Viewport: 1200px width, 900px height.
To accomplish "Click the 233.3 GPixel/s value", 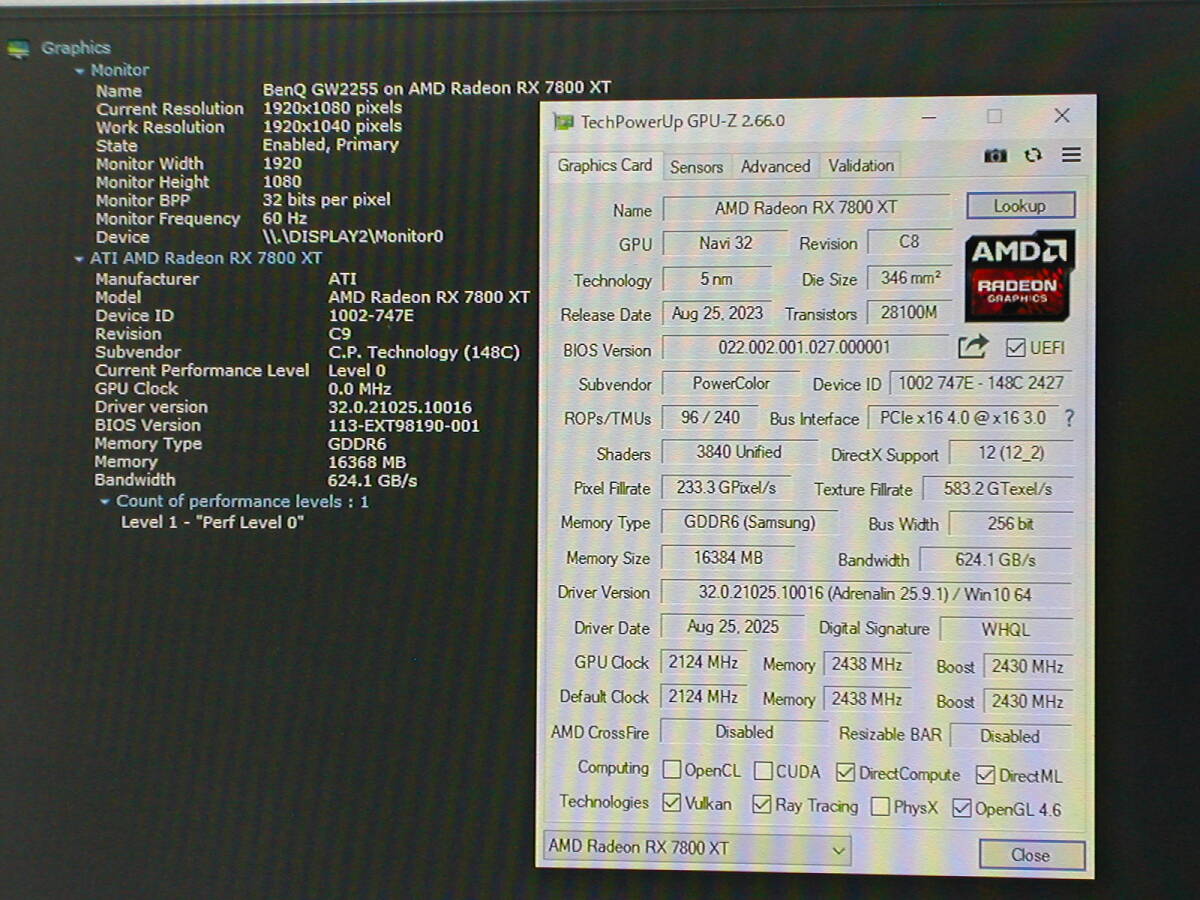I will pos(726,488).
